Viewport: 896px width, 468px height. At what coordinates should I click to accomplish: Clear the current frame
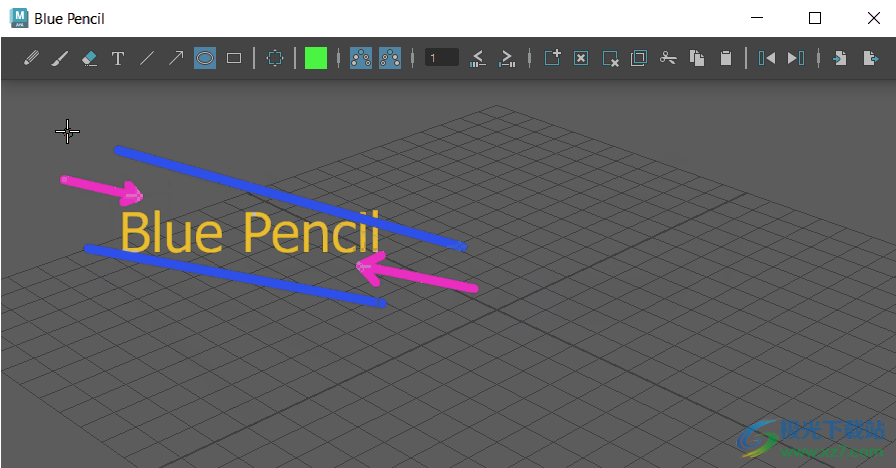581,58
